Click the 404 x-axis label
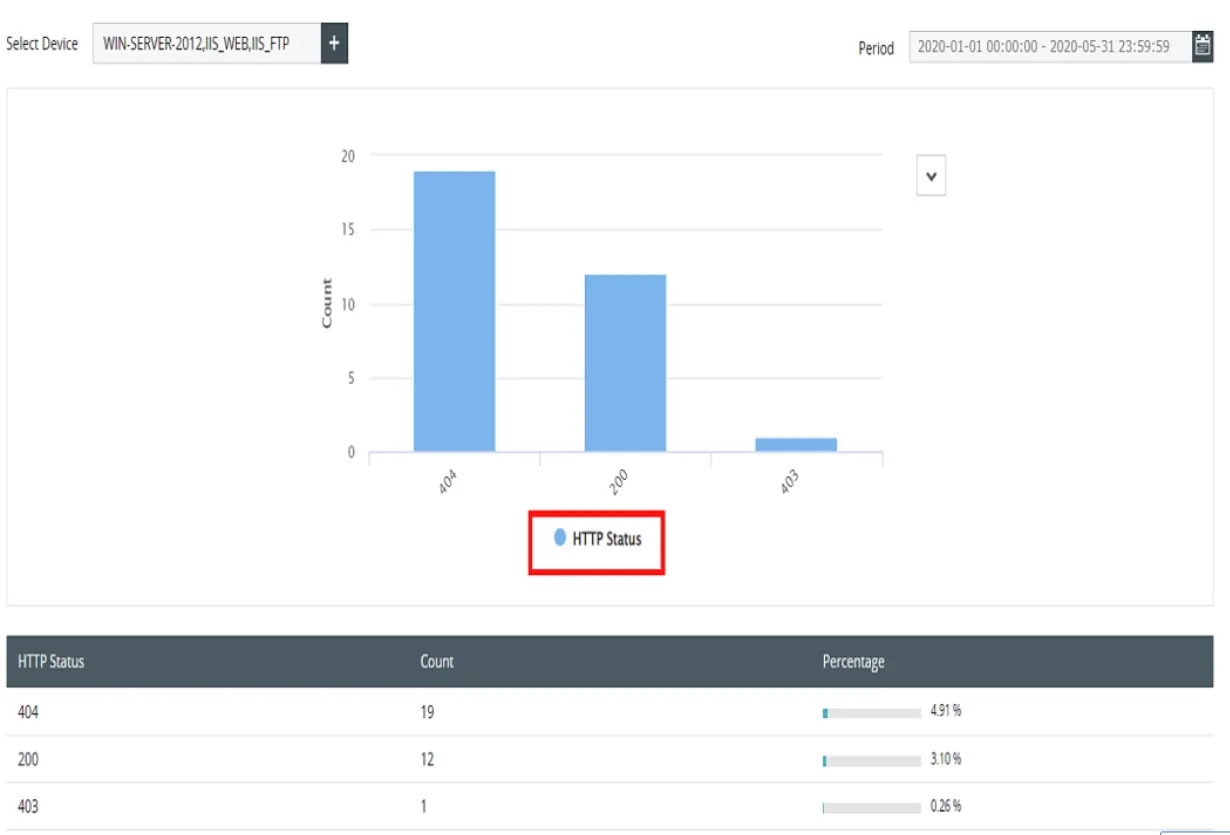 (x=448, y=484)
